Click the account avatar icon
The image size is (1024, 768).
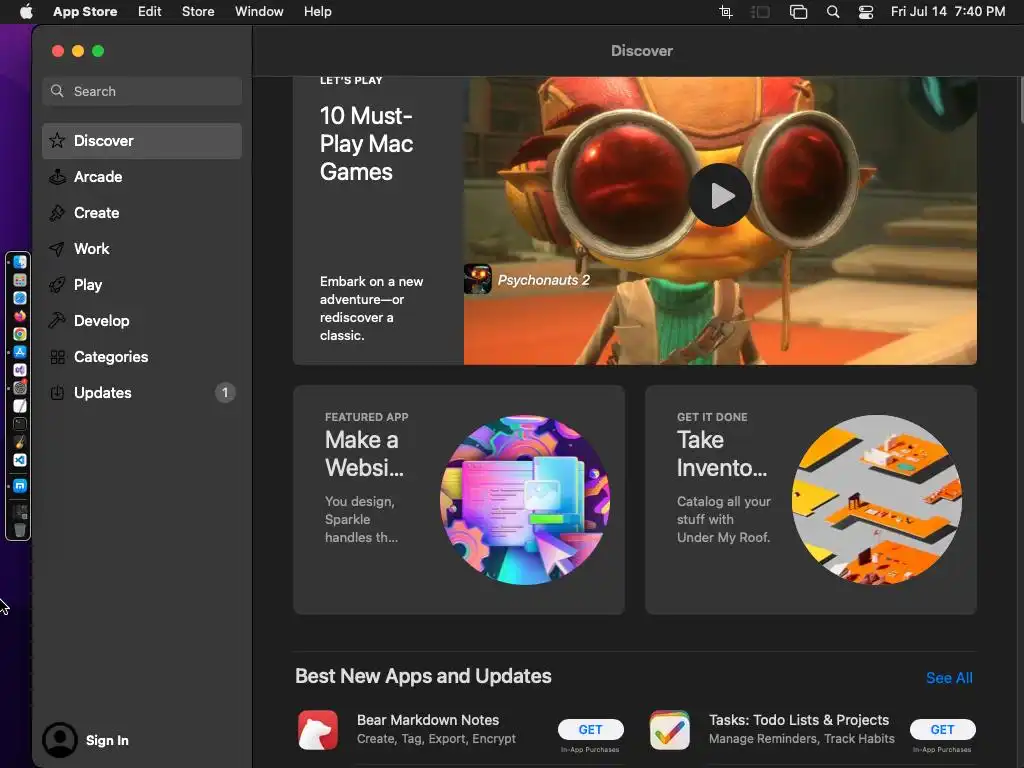[x=59, y=740]
